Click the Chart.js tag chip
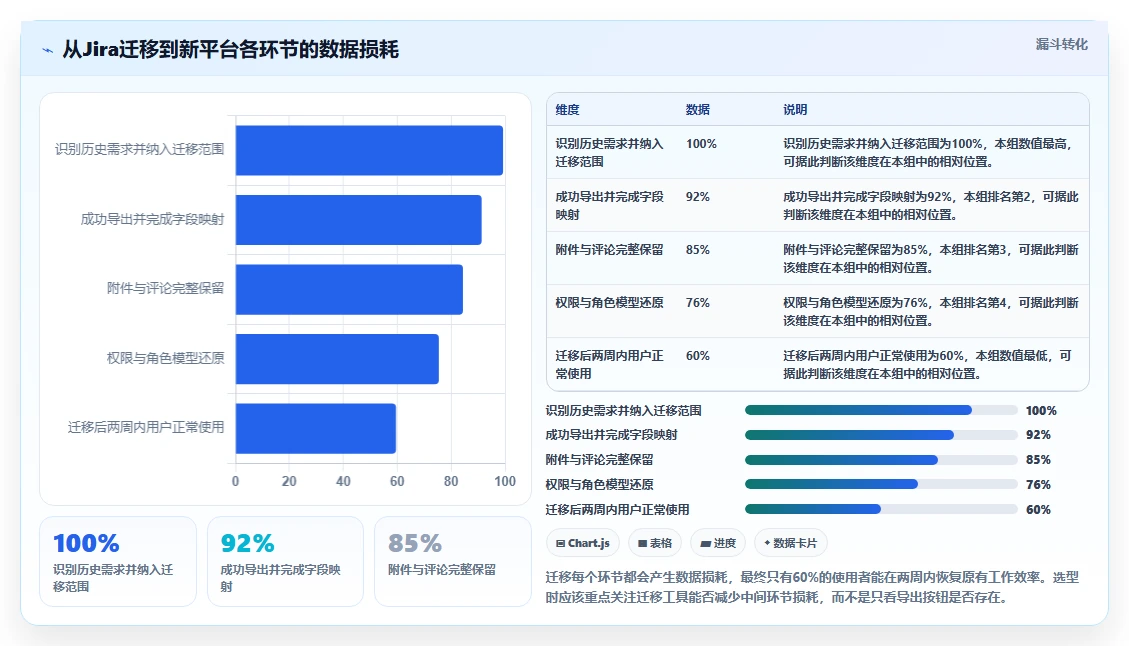Viewport: 1129px width, 646px height. click(x=583, y=543)
